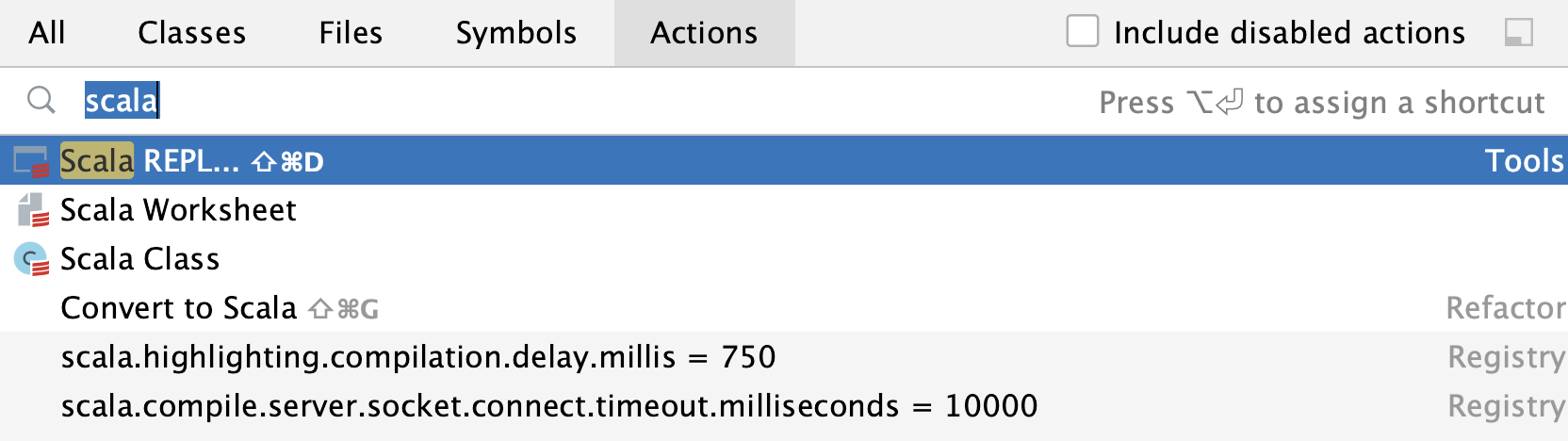
Task: Open results in Find tool window icon
Action: (x=1519, y=33)
